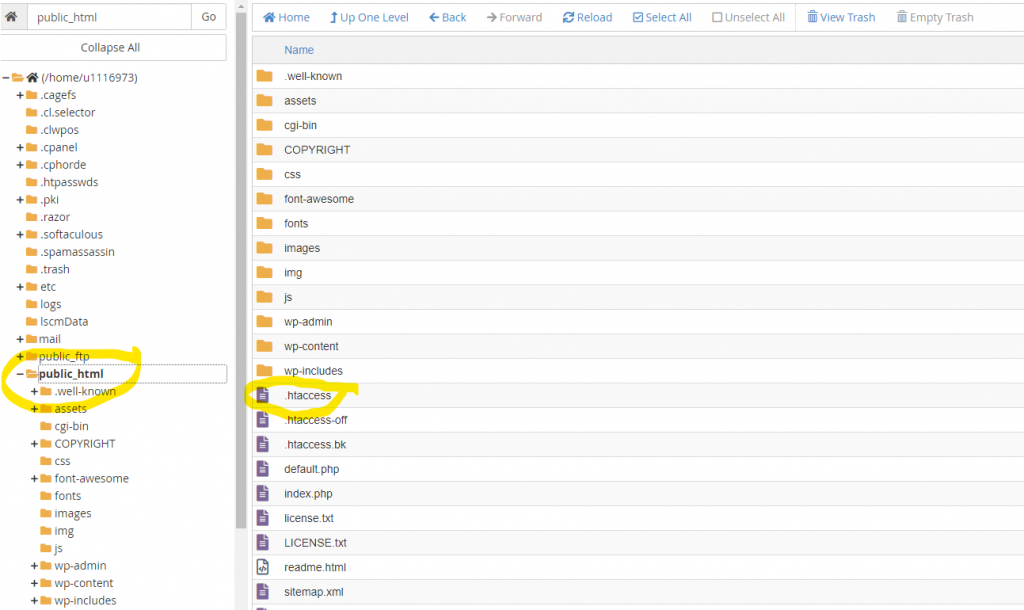Click the wp-content folder icon in file list
This screenshot has height=610, width=1024.
264,346
